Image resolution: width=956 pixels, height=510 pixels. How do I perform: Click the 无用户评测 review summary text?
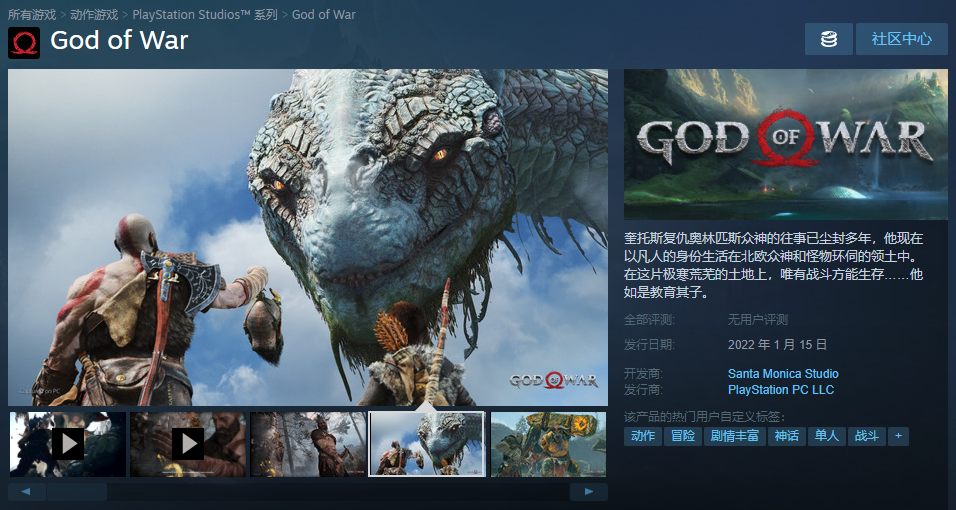[x=758, y=320]
